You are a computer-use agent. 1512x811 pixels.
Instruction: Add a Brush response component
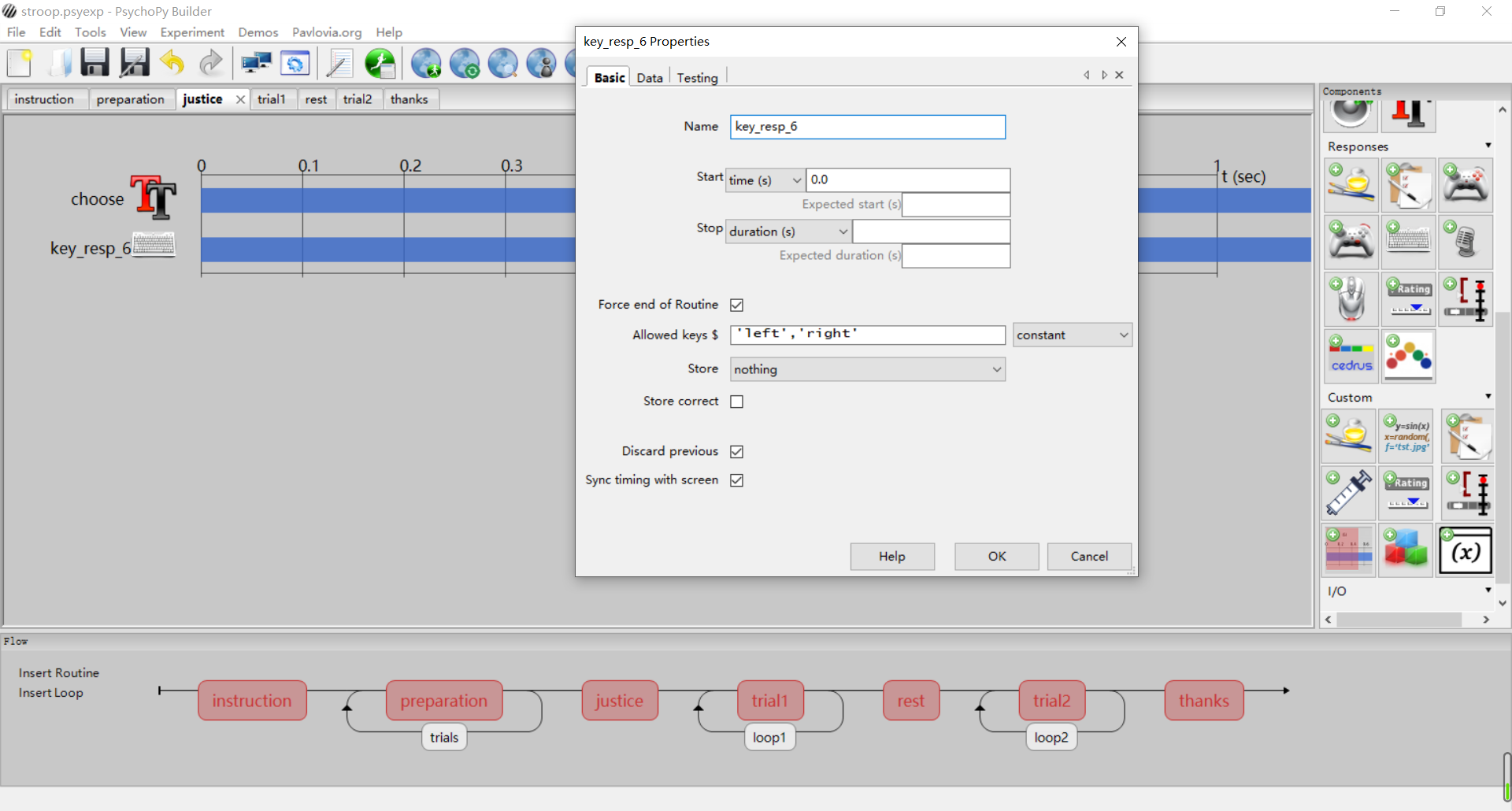1351,185
